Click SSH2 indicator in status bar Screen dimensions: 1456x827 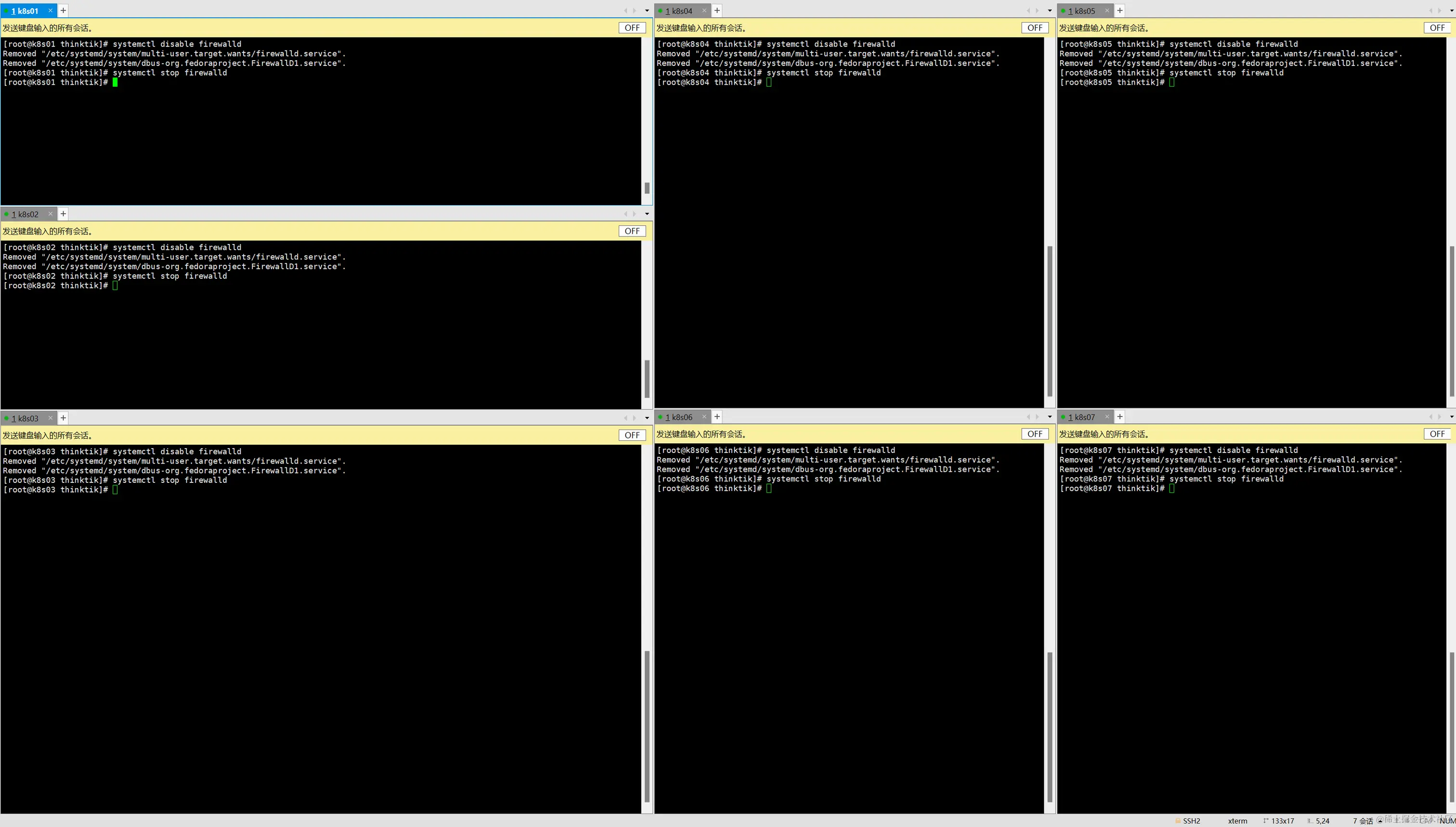[1190, 821]
